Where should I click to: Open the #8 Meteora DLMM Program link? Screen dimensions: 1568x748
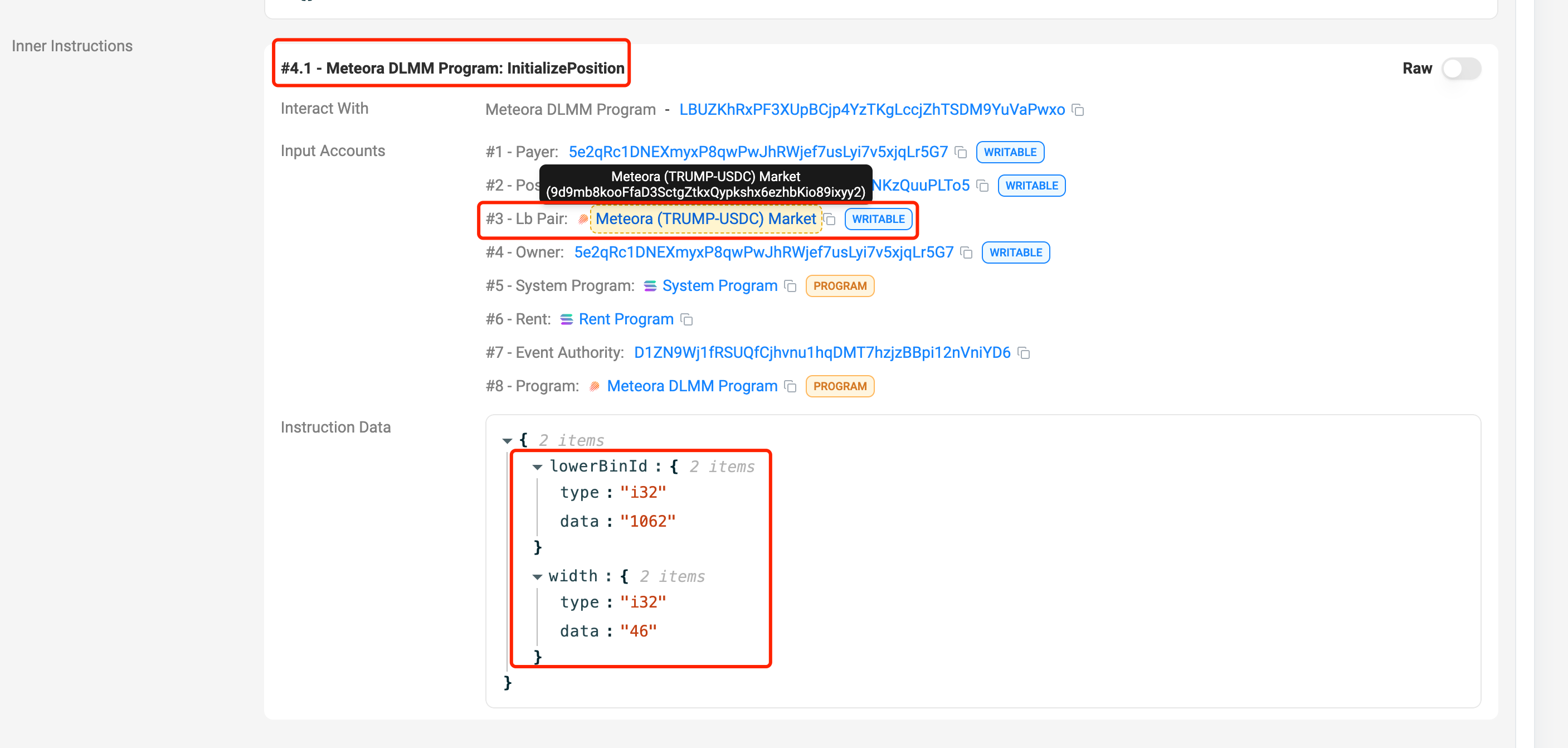[x=692, y=387]
